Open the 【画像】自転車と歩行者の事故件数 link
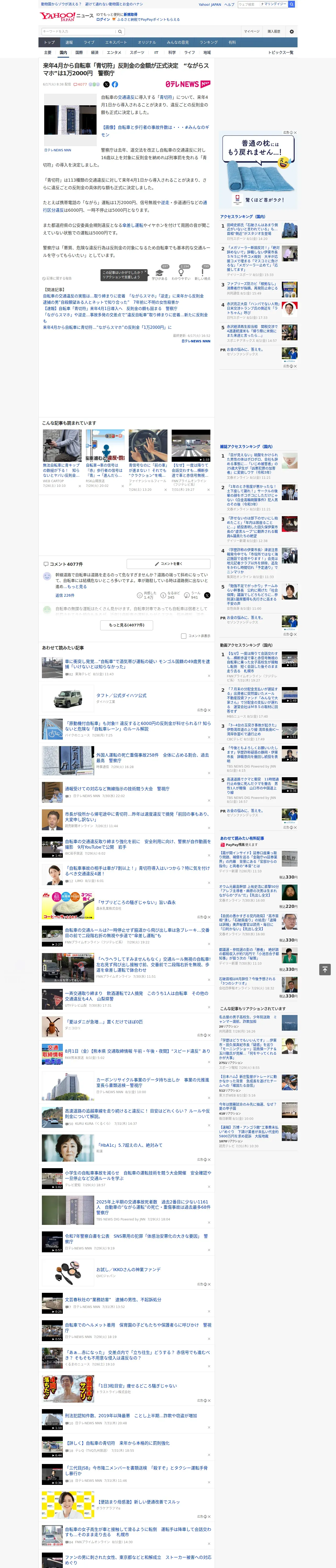The width and height of the screenshot is (336, 1568). tap(155, 131)
